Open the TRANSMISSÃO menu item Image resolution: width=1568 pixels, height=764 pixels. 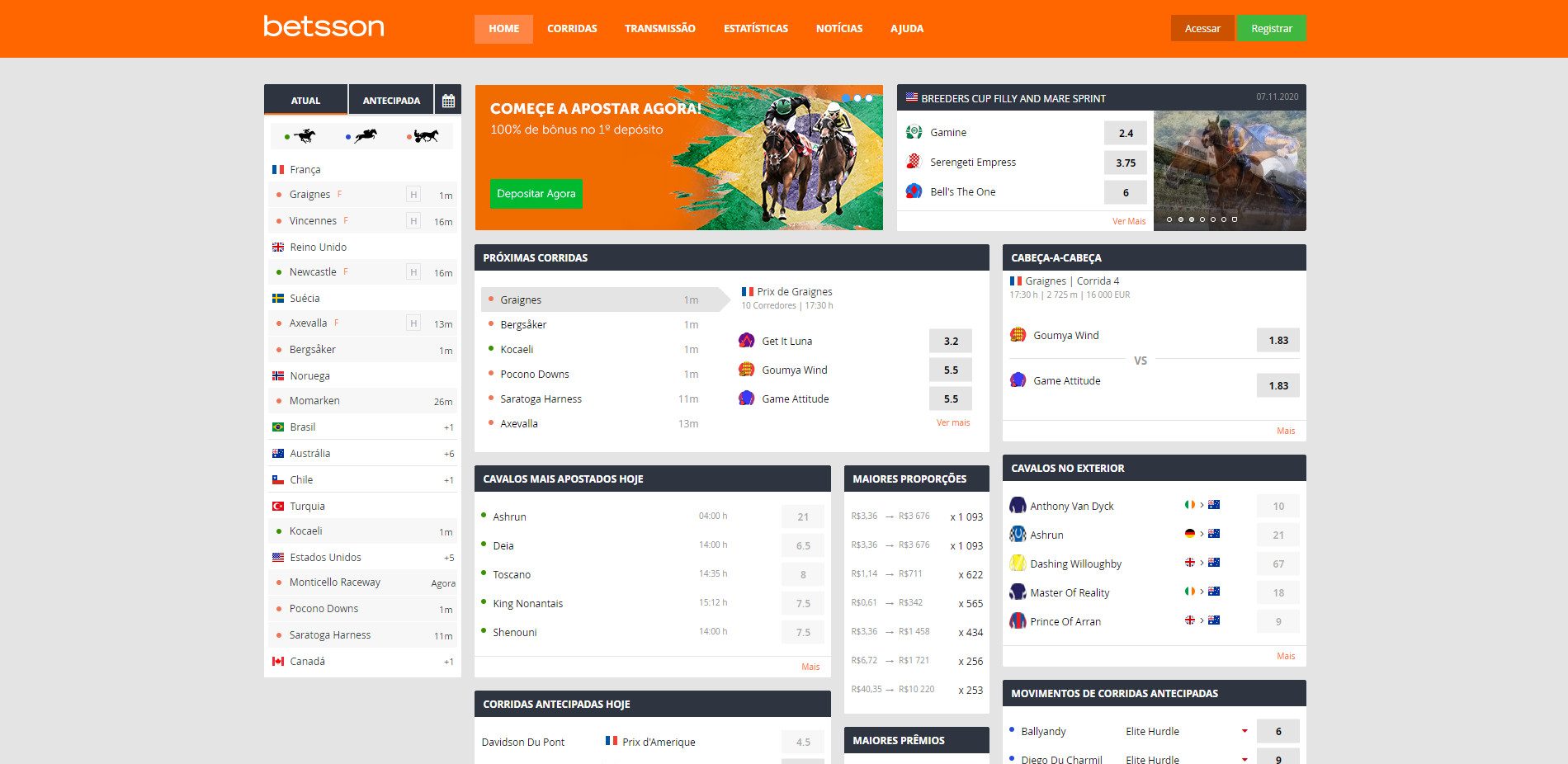coord(660,29)
